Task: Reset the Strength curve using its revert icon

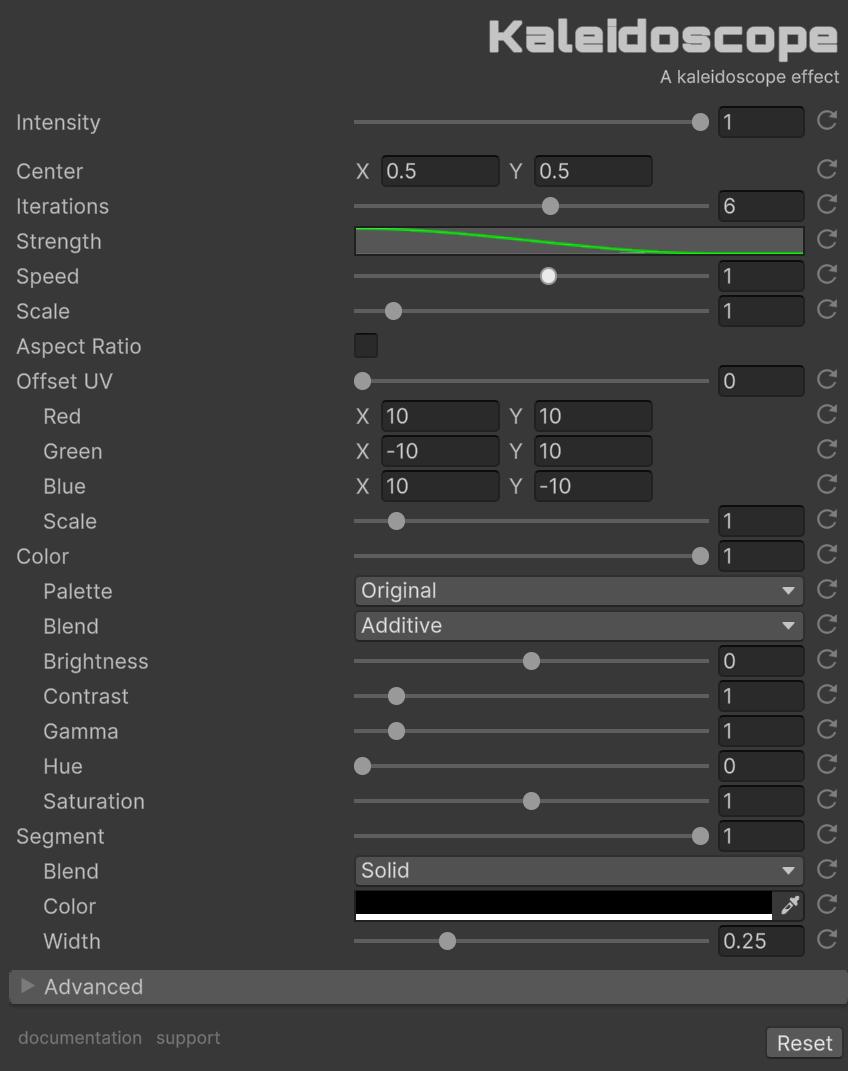Action: [826, 240]
